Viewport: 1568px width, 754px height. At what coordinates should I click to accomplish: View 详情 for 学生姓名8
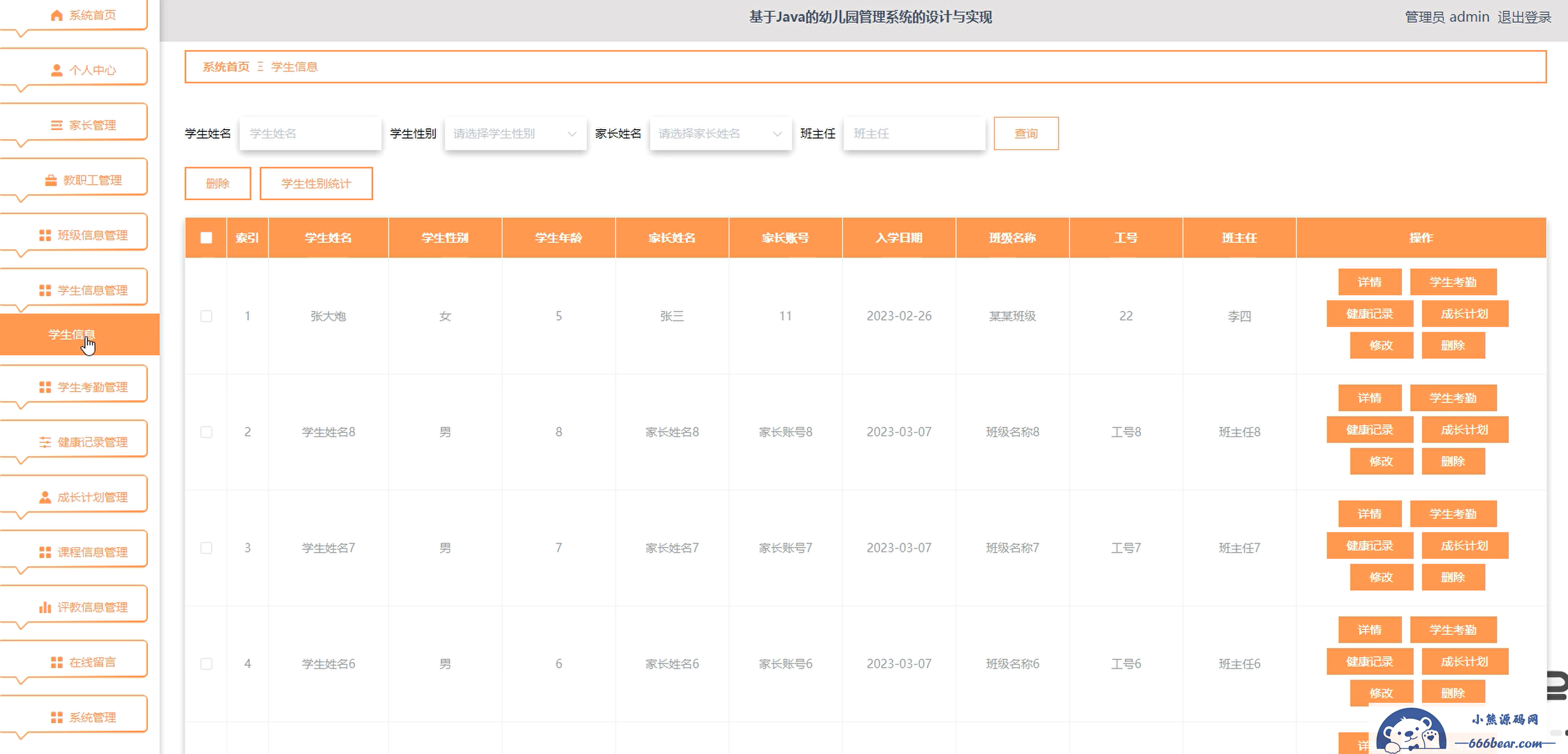click(x=1370, y=398)
